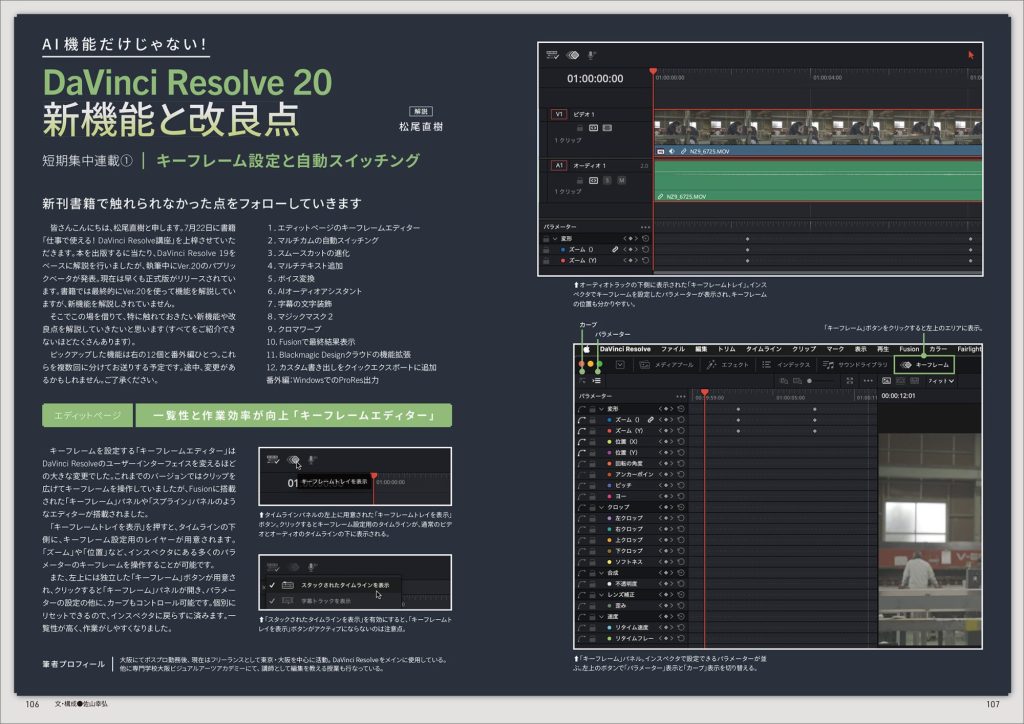
Task: Toggle curve display for アンカーポイン row
Action: click(x=582, y=475)
